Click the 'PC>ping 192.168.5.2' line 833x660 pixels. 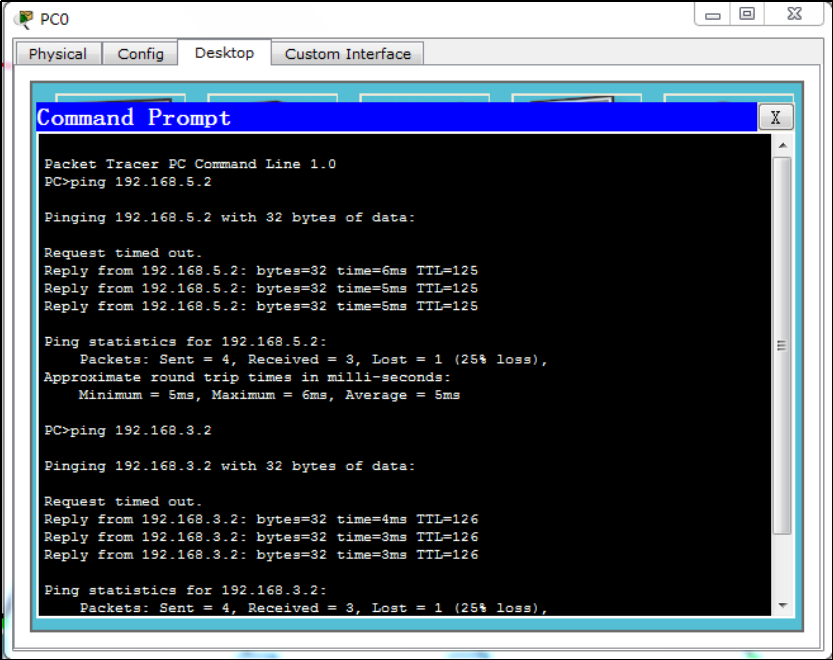[x=128, y=182]
